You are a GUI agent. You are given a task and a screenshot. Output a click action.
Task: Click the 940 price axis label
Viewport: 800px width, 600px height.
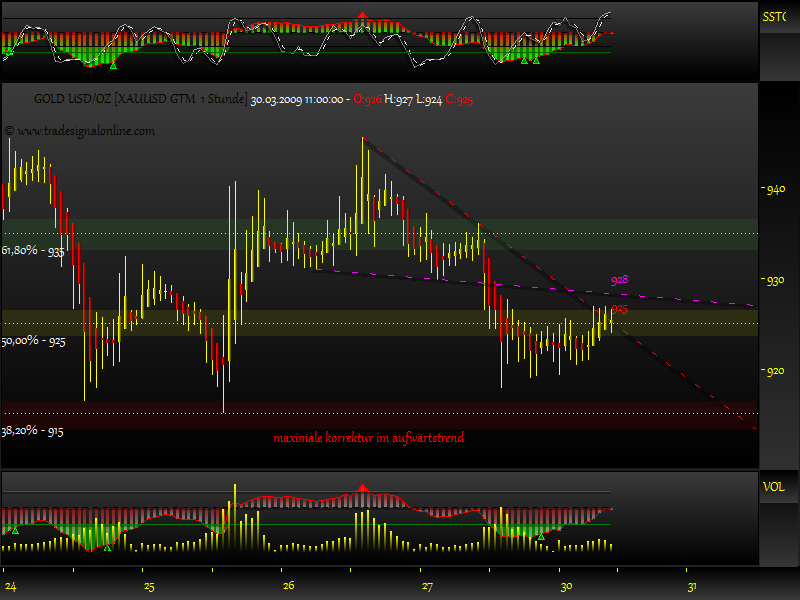[774, 189]
